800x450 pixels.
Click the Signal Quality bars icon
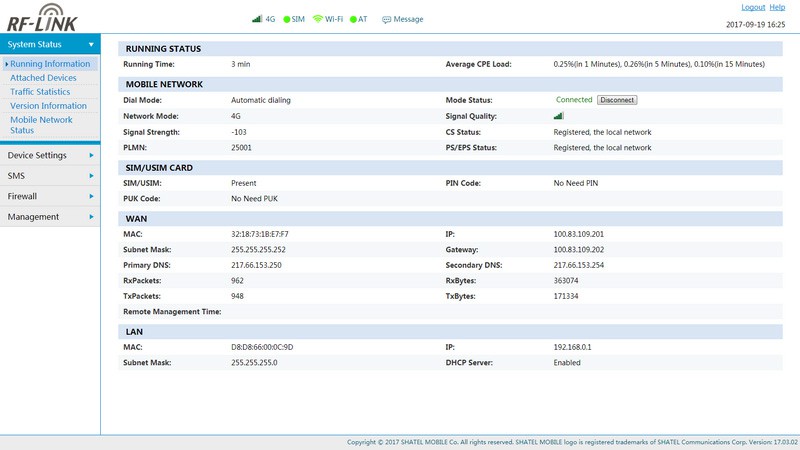pos(558,116)
